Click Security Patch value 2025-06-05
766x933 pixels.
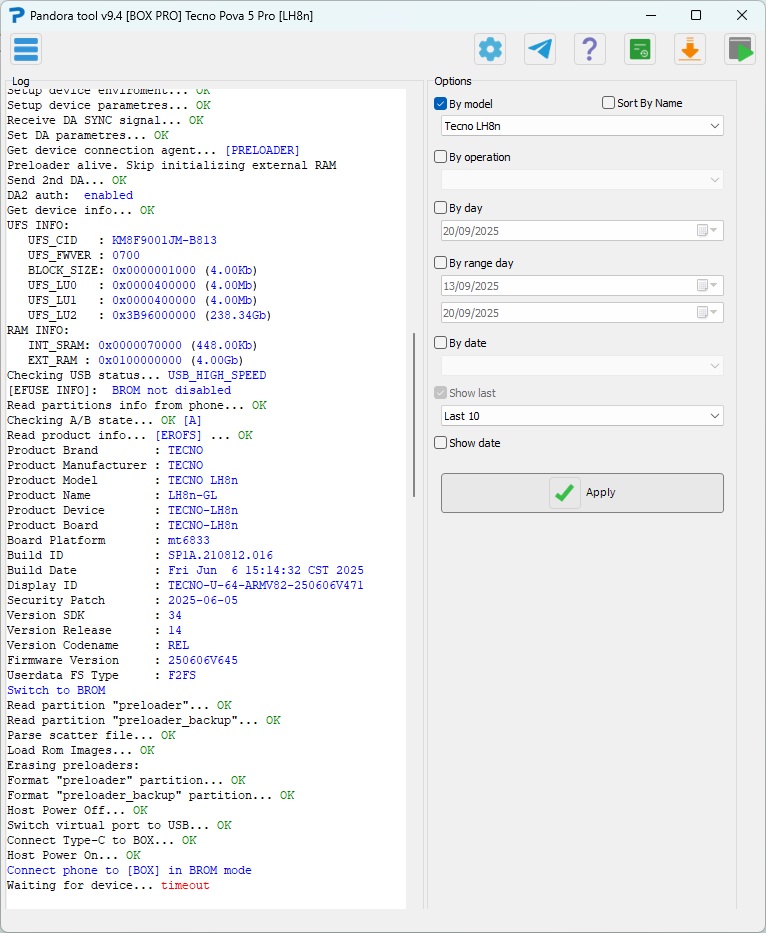(203, 600)
